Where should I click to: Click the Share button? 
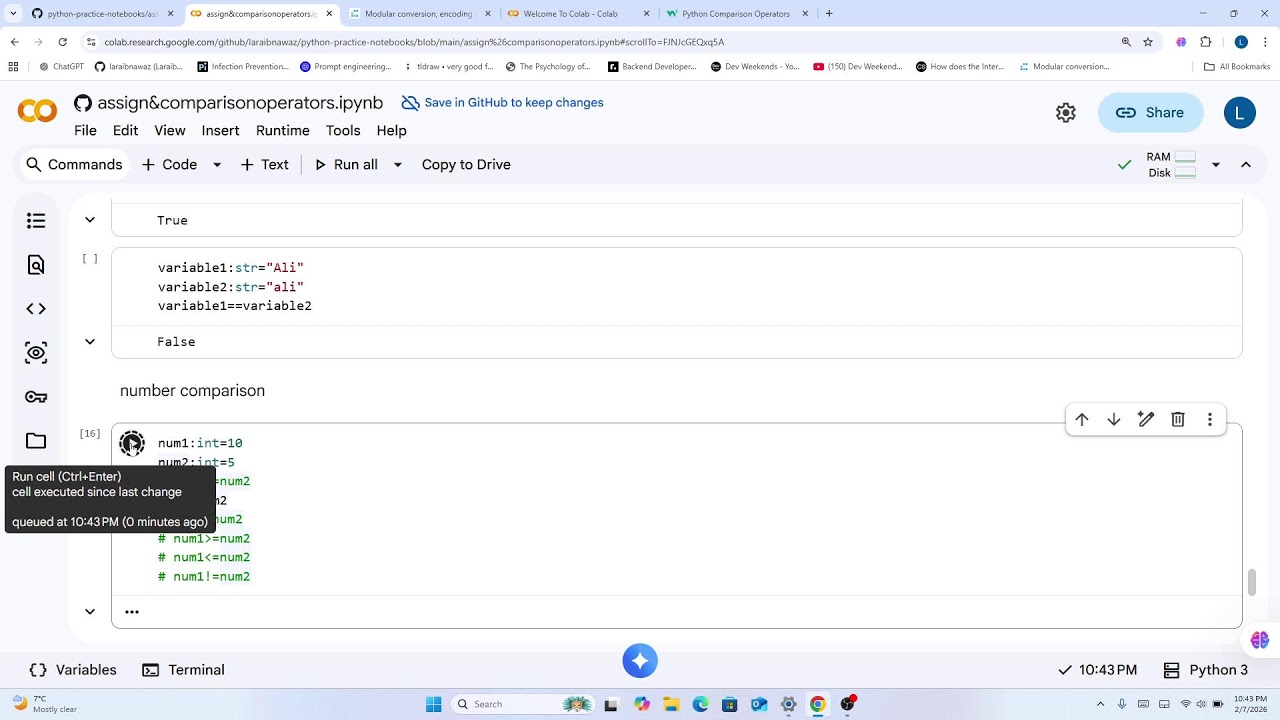pos(1150,113)
